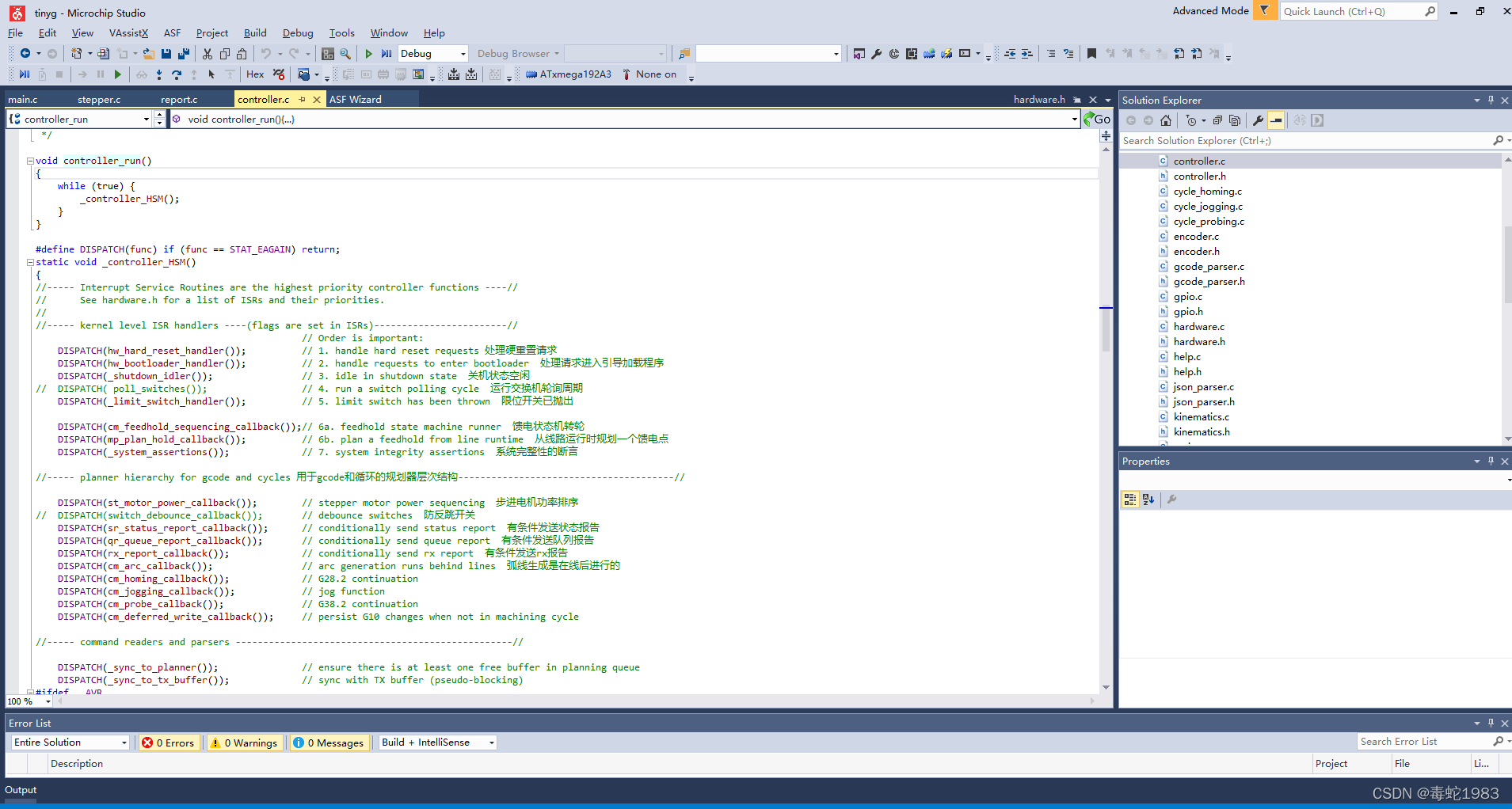
Task: Click the Paste clipboard icon
Action: pyautogui.click(x=242, y=54)
